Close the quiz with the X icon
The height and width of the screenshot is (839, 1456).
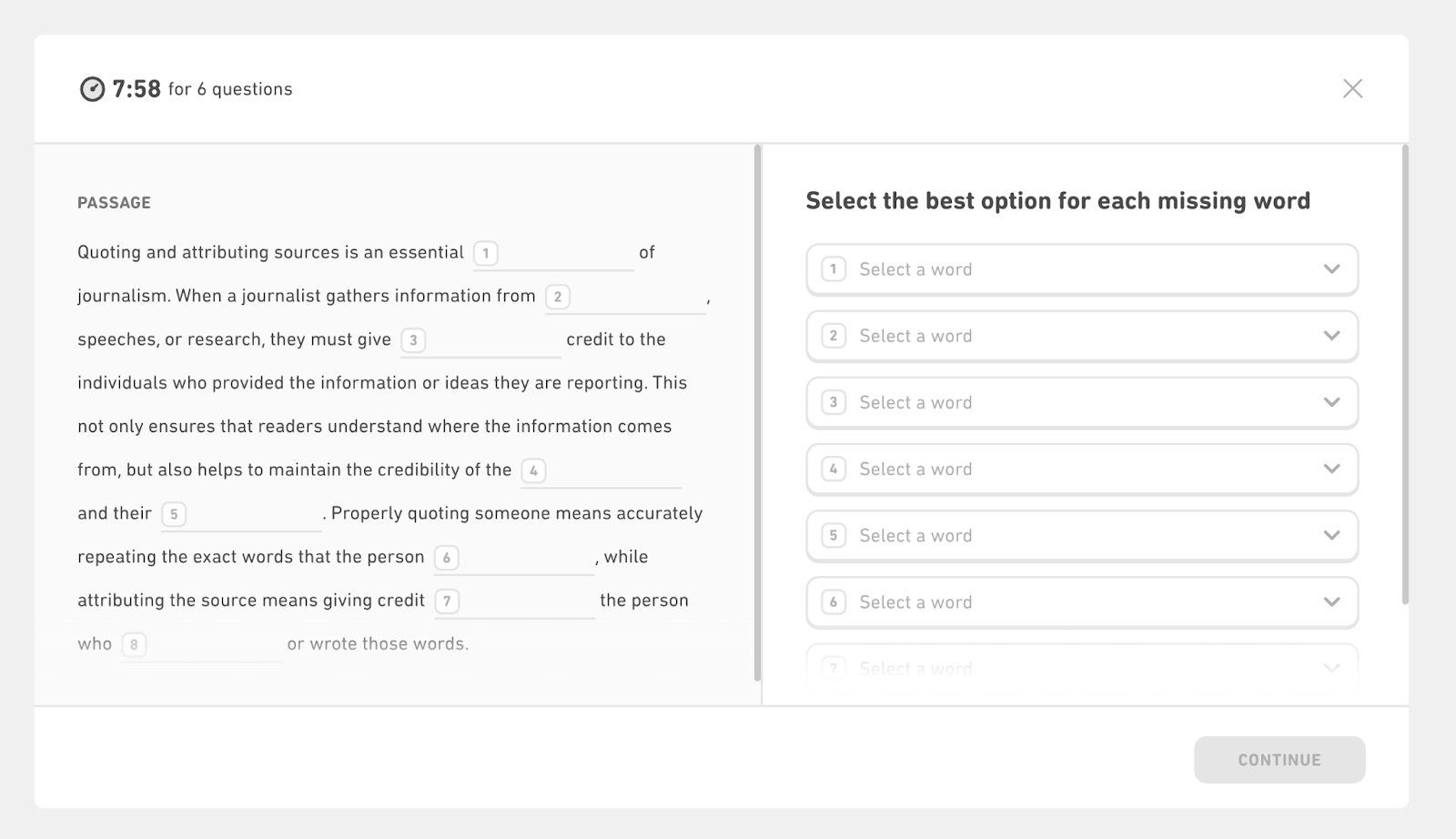point(1352,88)
